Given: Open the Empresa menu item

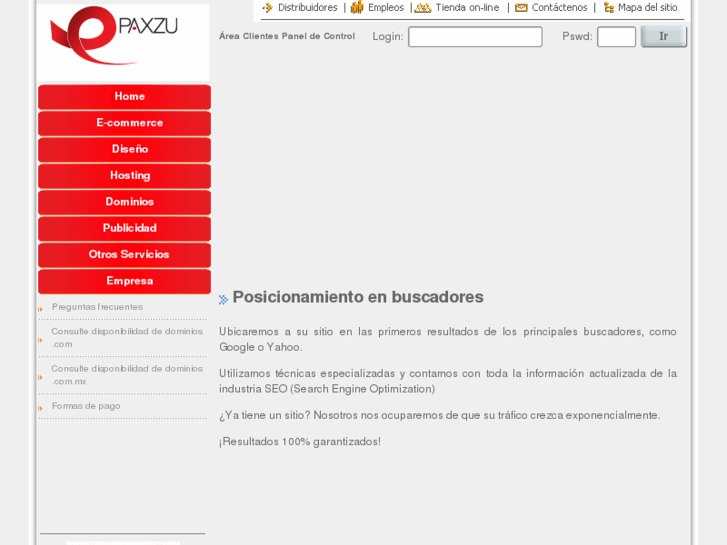Looking at the screenshot, I should coord(124,282).
